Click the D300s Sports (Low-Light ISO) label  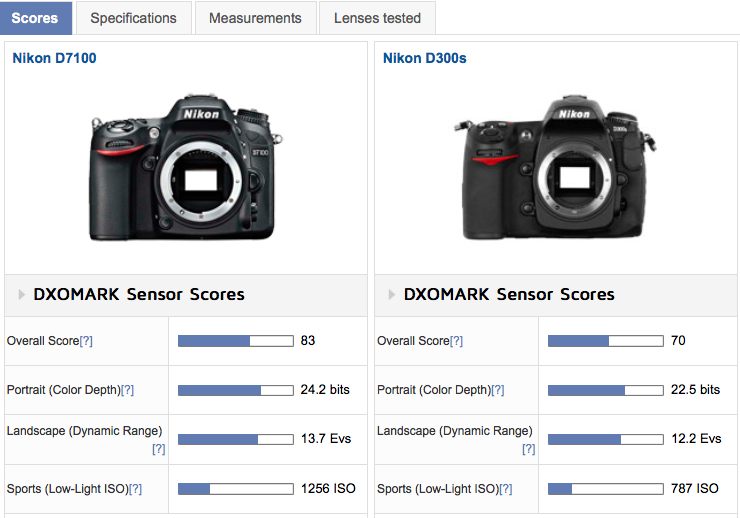(x=438, y=489)
